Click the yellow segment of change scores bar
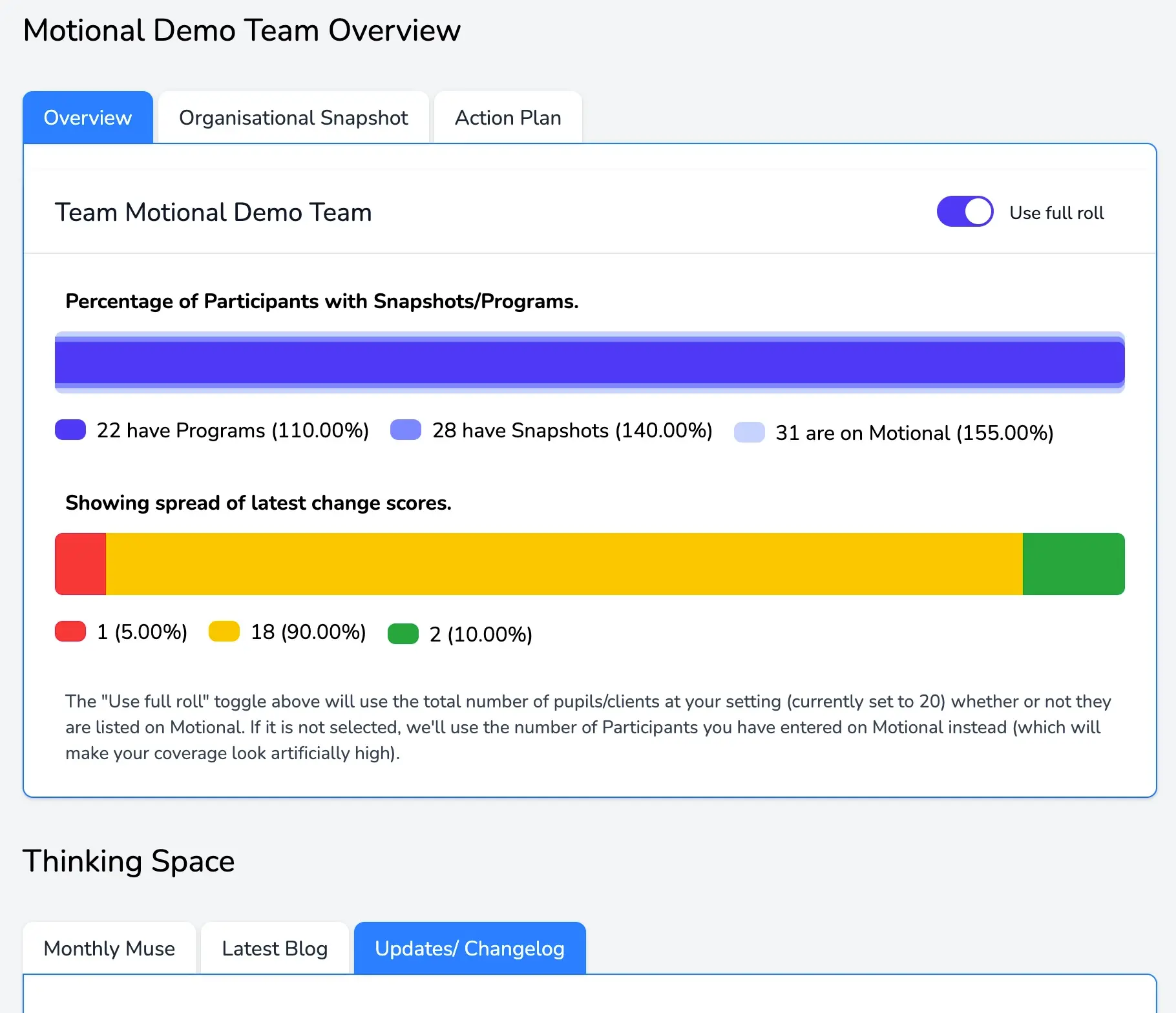 tap(564, 564)
